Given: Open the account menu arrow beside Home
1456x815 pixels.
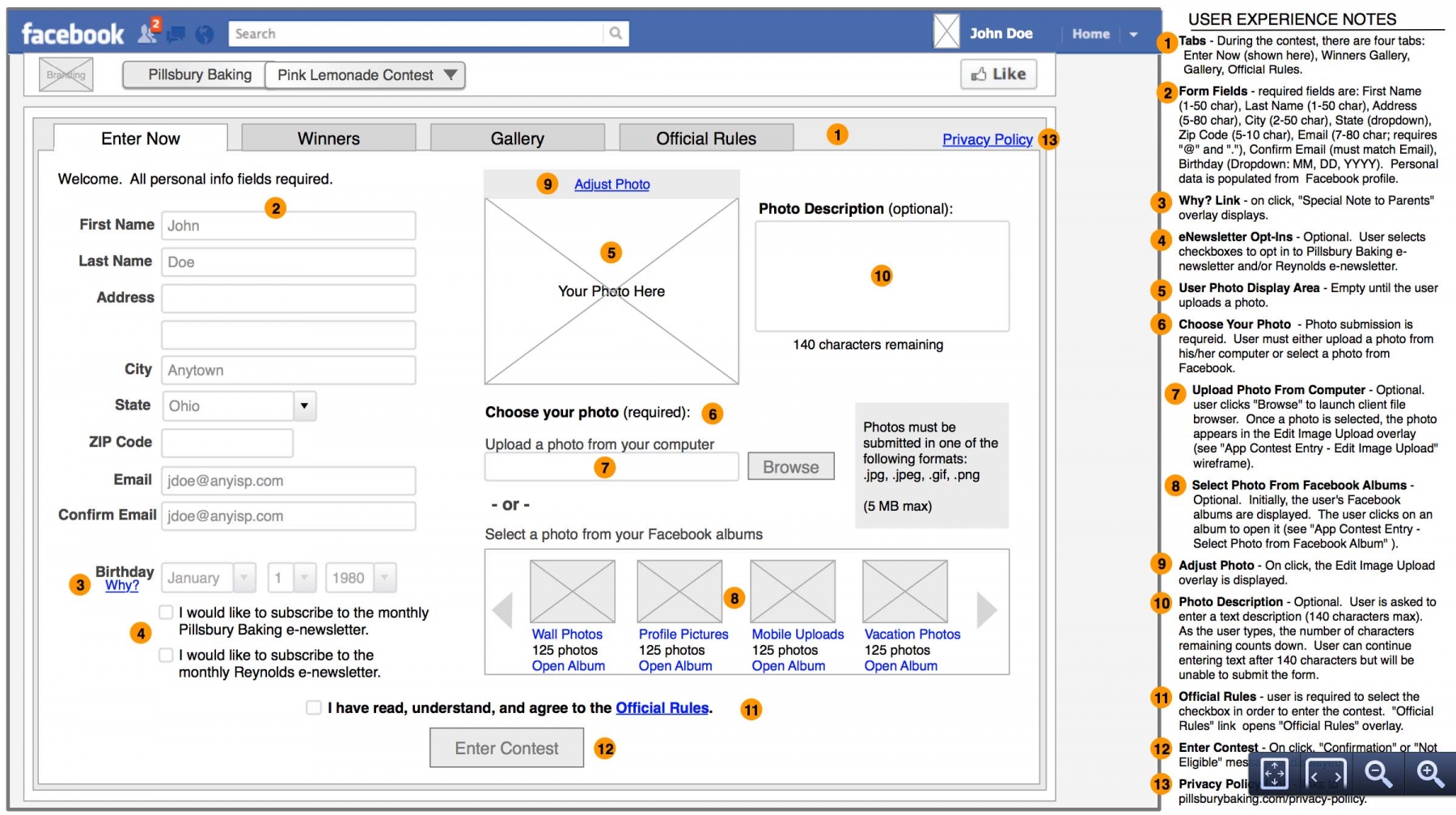Looking at the screenshot, I should (x=1133, y=34).
